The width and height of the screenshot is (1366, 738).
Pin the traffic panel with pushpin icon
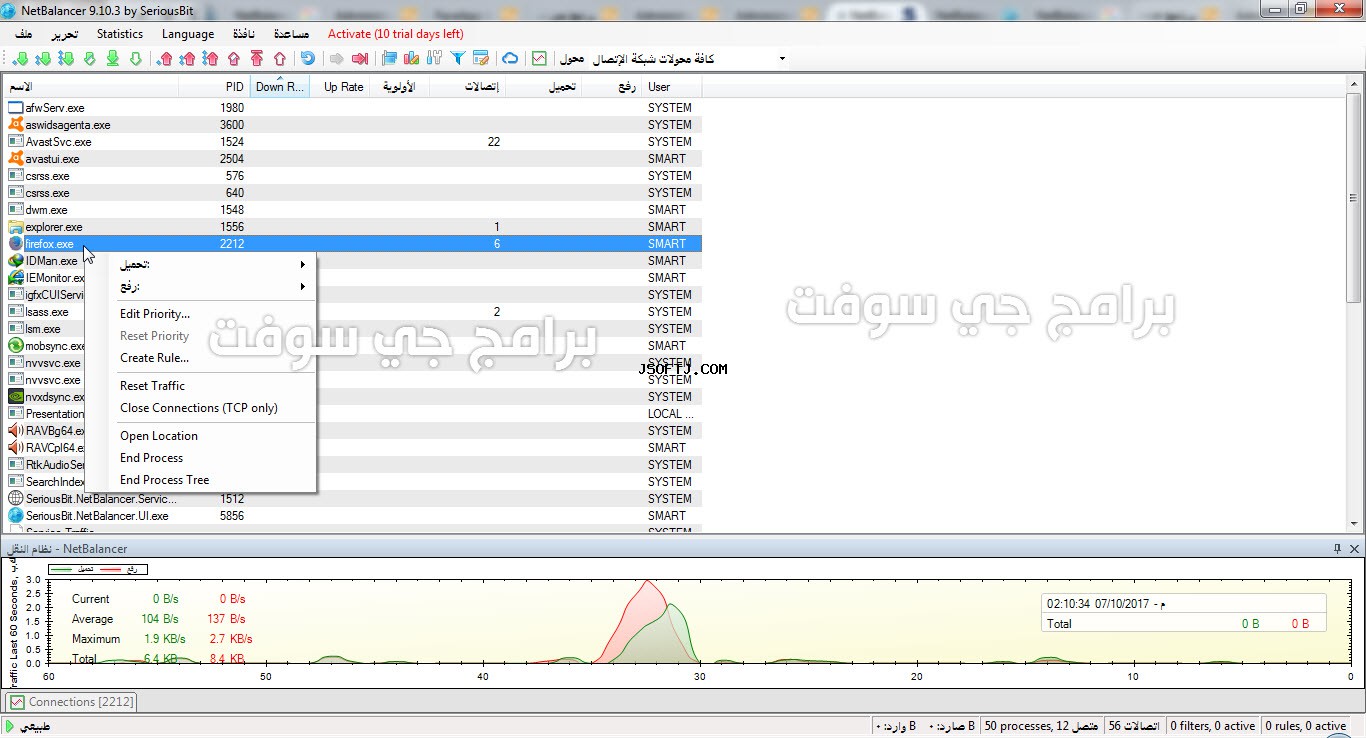[x=1337, y=549]
